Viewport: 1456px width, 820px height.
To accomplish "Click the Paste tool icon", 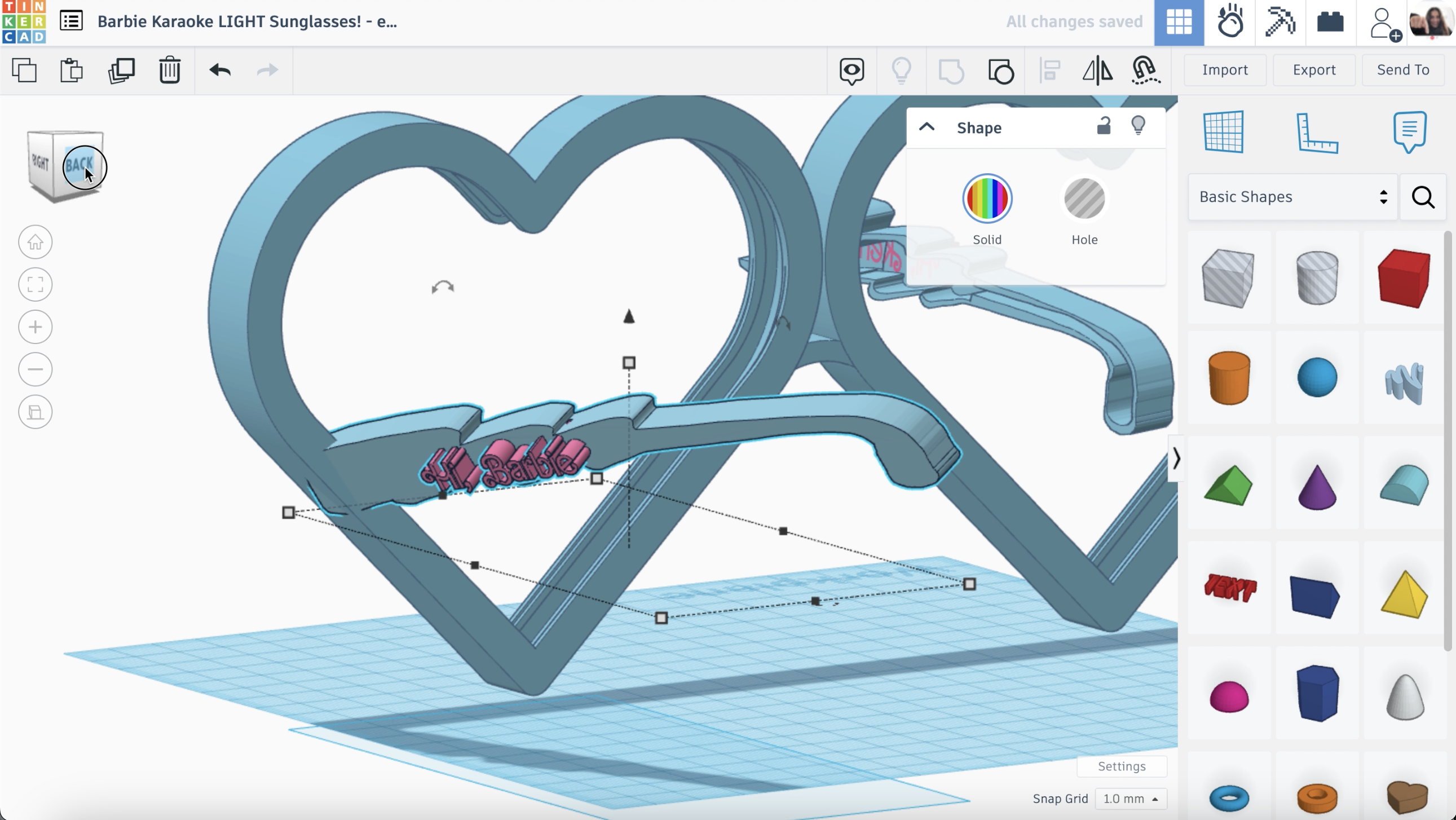I will (72, 70).
